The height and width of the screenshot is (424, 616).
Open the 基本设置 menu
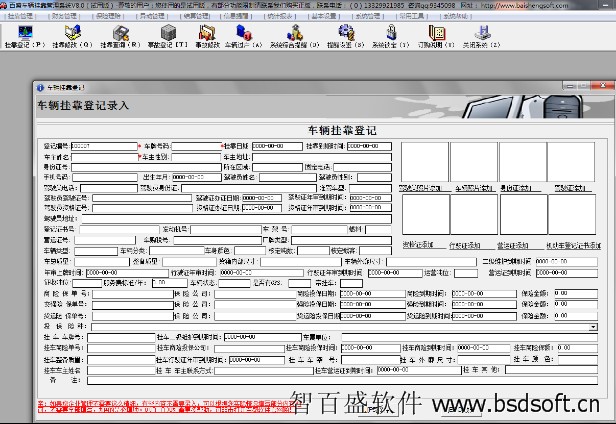[324, 16]
